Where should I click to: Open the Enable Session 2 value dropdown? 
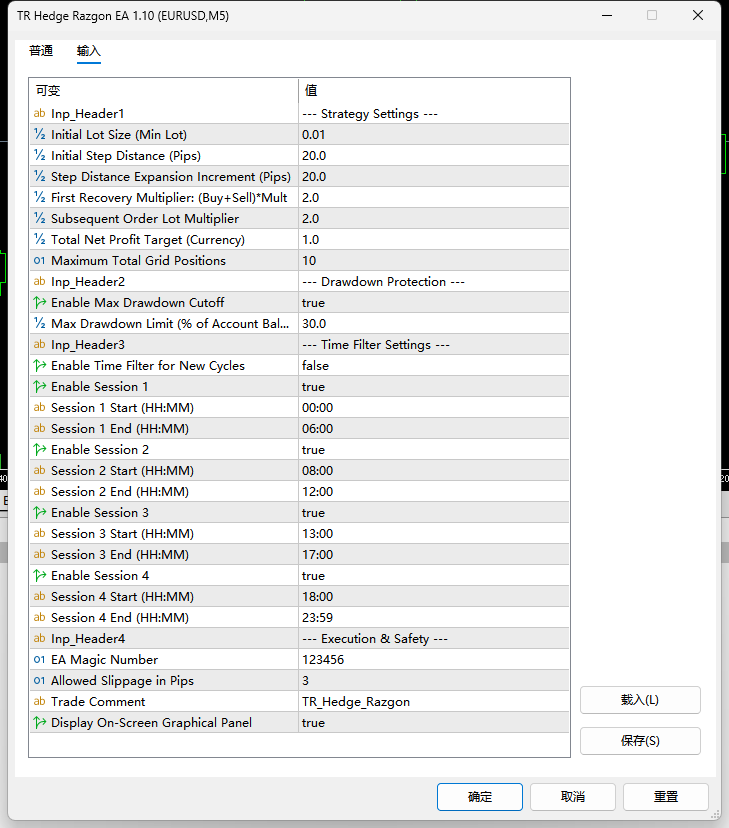tap(433, 449)
